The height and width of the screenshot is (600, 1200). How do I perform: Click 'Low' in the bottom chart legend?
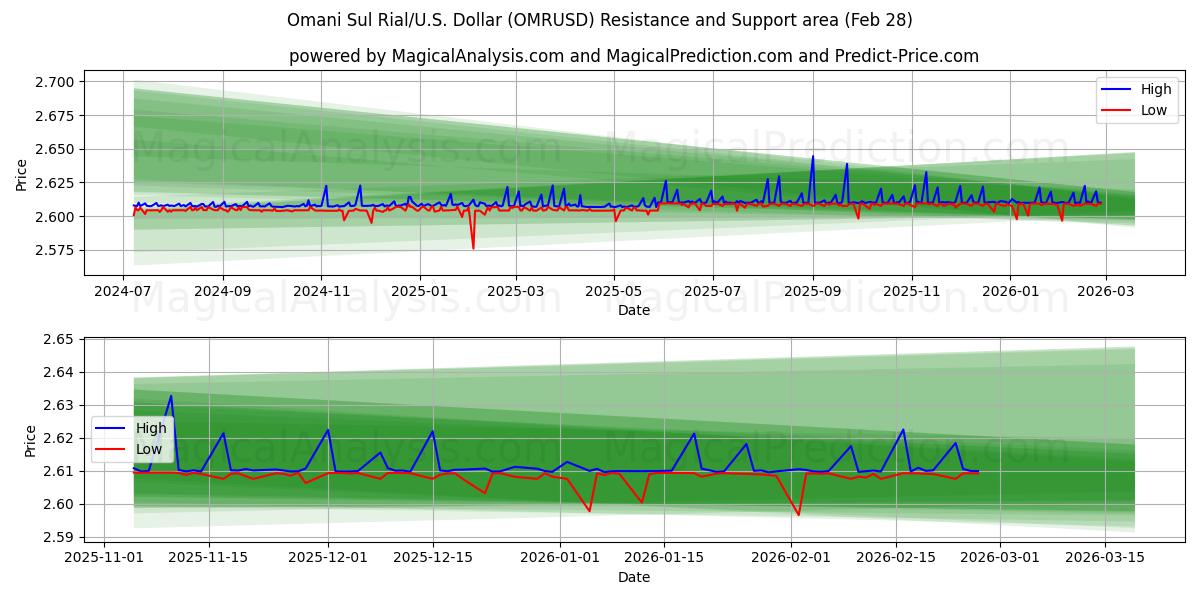pos(149,449)
